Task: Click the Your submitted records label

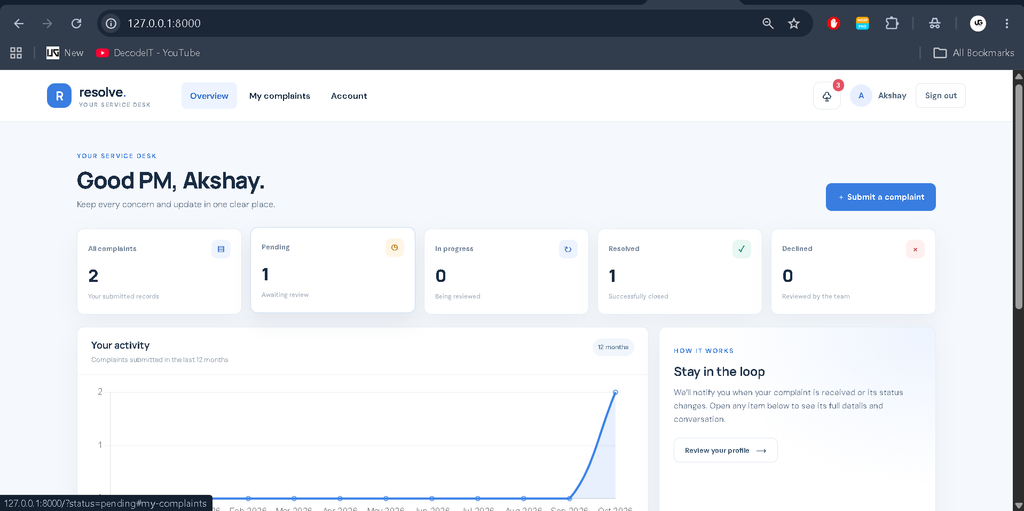Action: tap(123, 296)
